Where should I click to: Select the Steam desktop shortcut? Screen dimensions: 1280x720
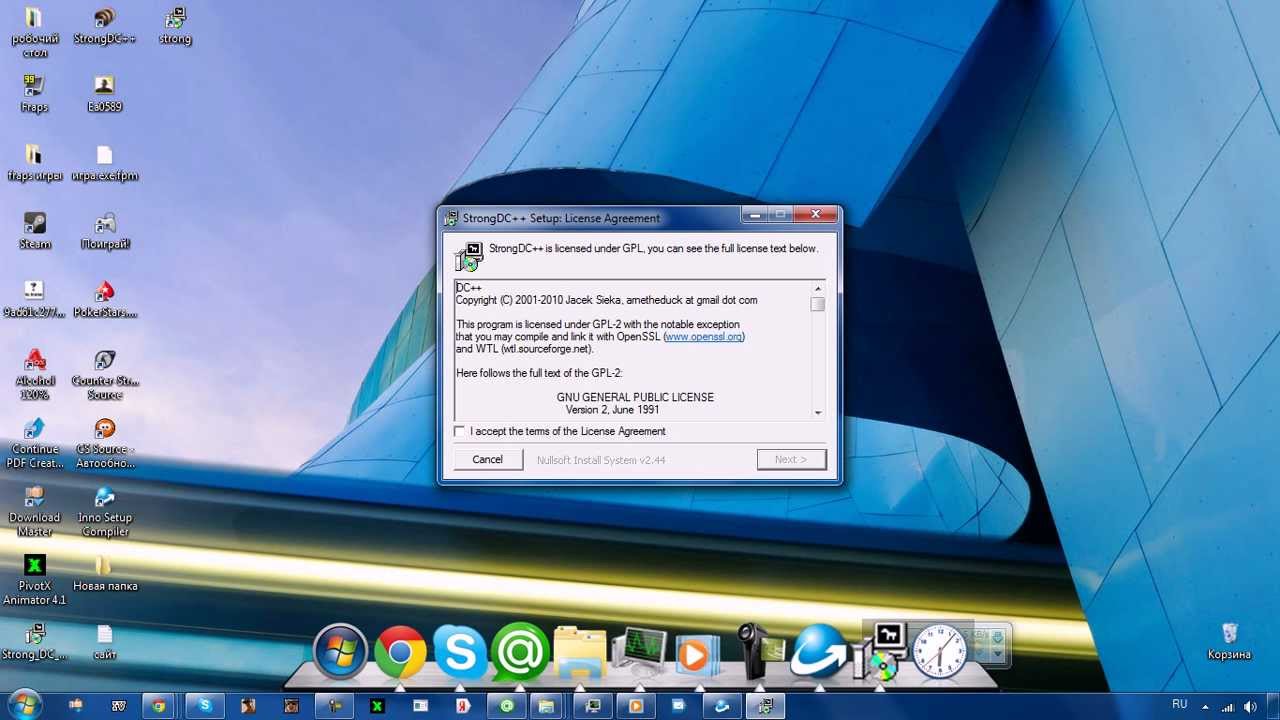pyautogui.click(x=35, y=231)
